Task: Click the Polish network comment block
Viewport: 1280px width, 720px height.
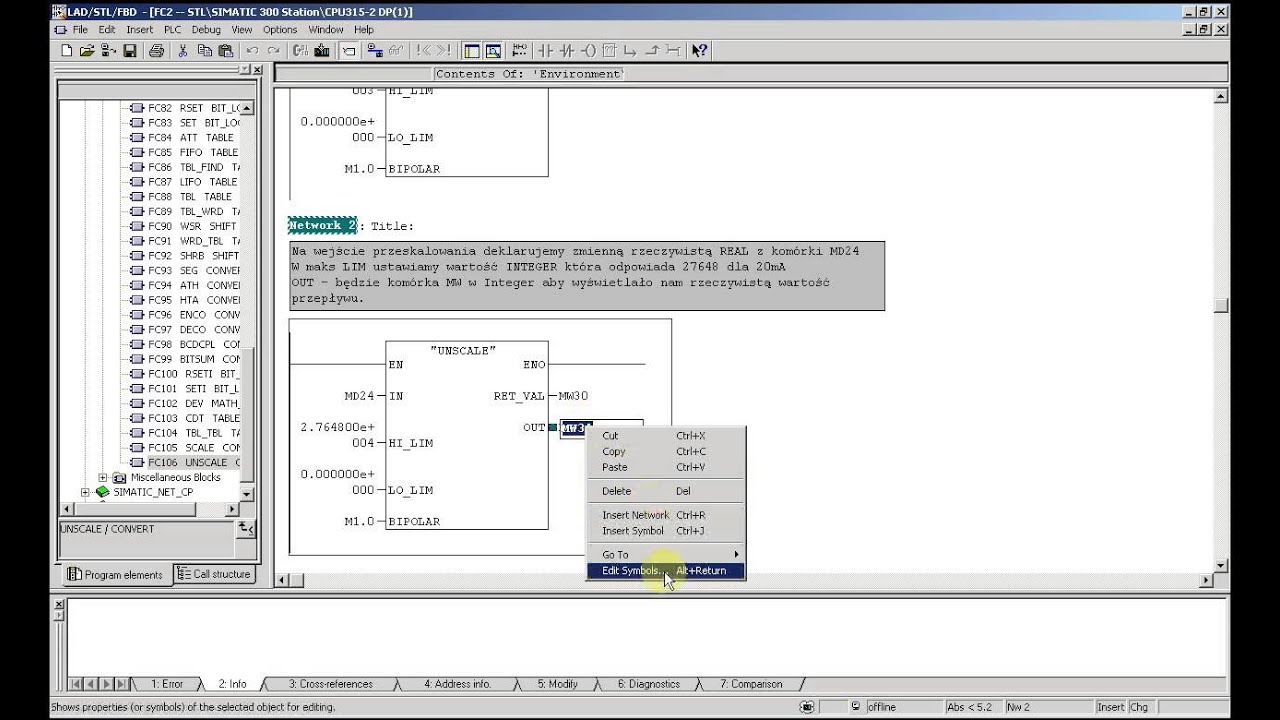Action: (x=587, y=275)
